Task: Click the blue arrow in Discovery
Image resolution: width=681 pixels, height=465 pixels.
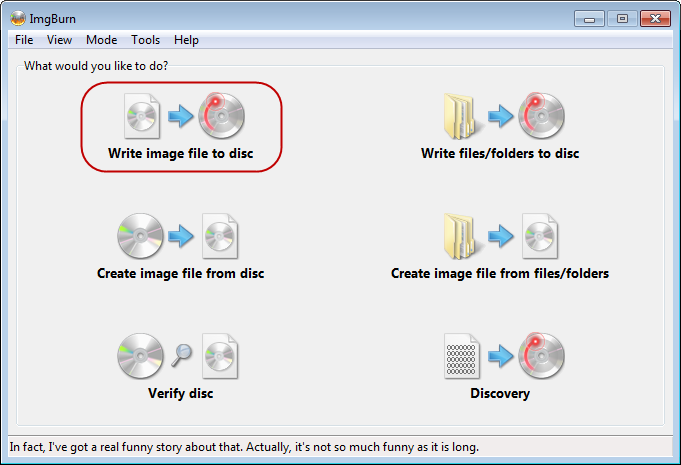Action: tap(501, 356)
